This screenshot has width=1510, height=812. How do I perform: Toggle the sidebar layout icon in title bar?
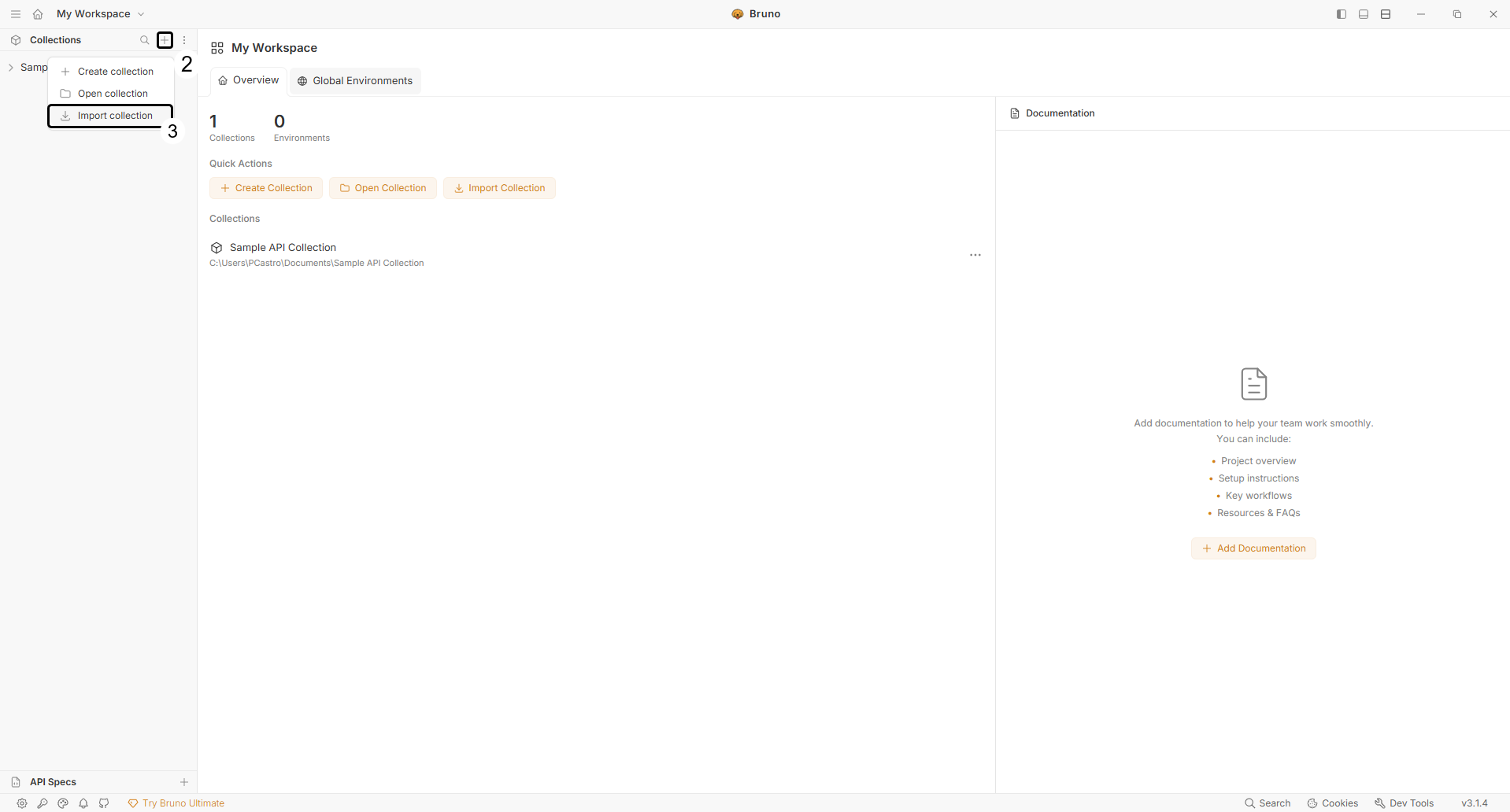click(1342, 14)
